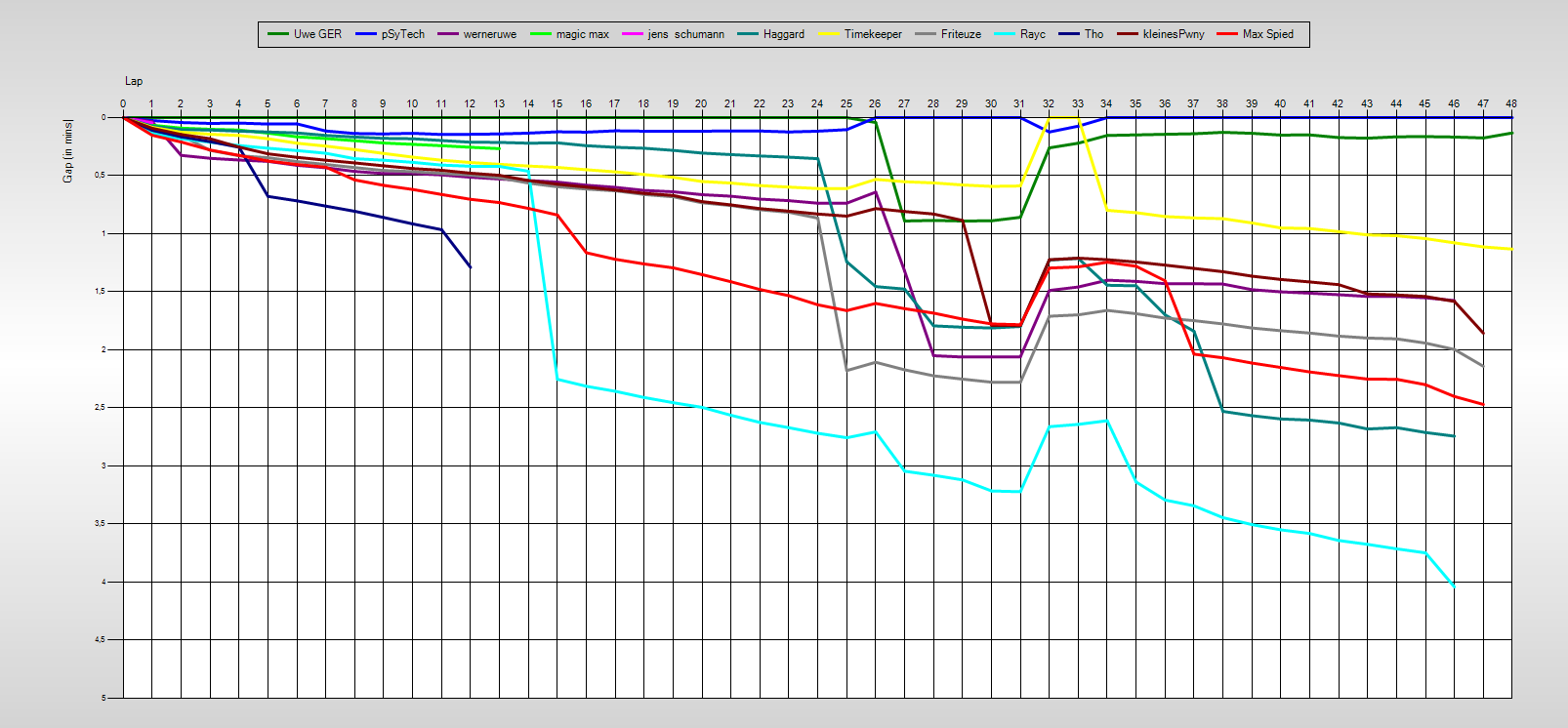Click lap number 34 label
The width and height of the screenshot is (1568, 728).
(1106, 103)
